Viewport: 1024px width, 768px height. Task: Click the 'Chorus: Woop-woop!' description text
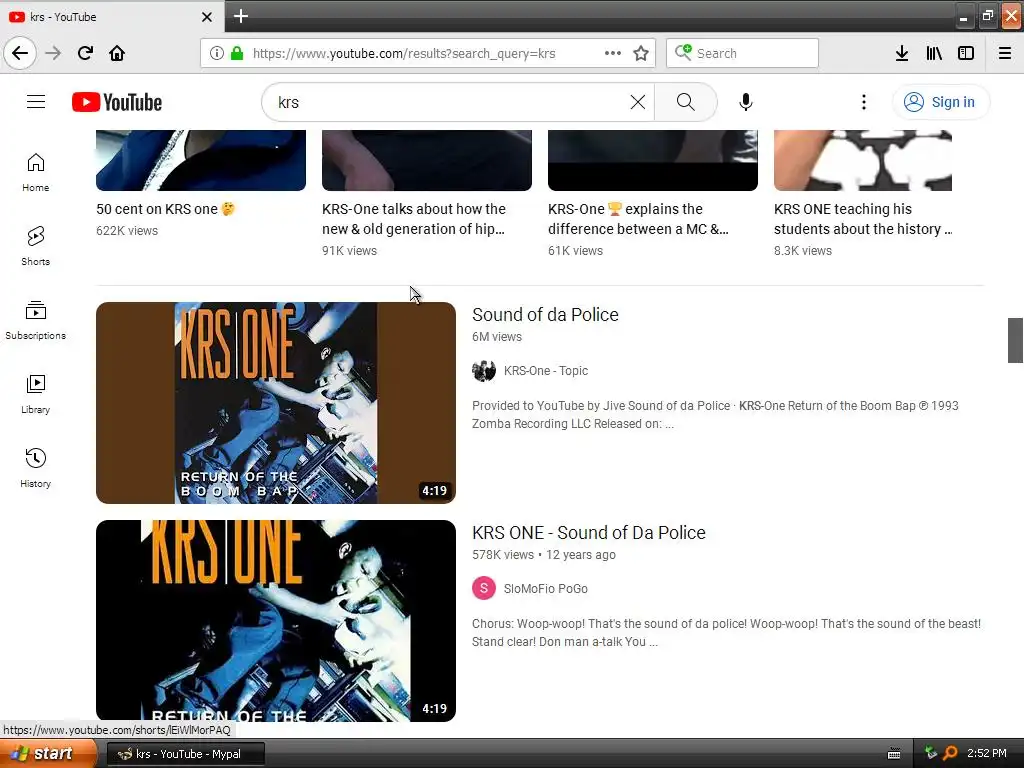(x=726, y=633)
